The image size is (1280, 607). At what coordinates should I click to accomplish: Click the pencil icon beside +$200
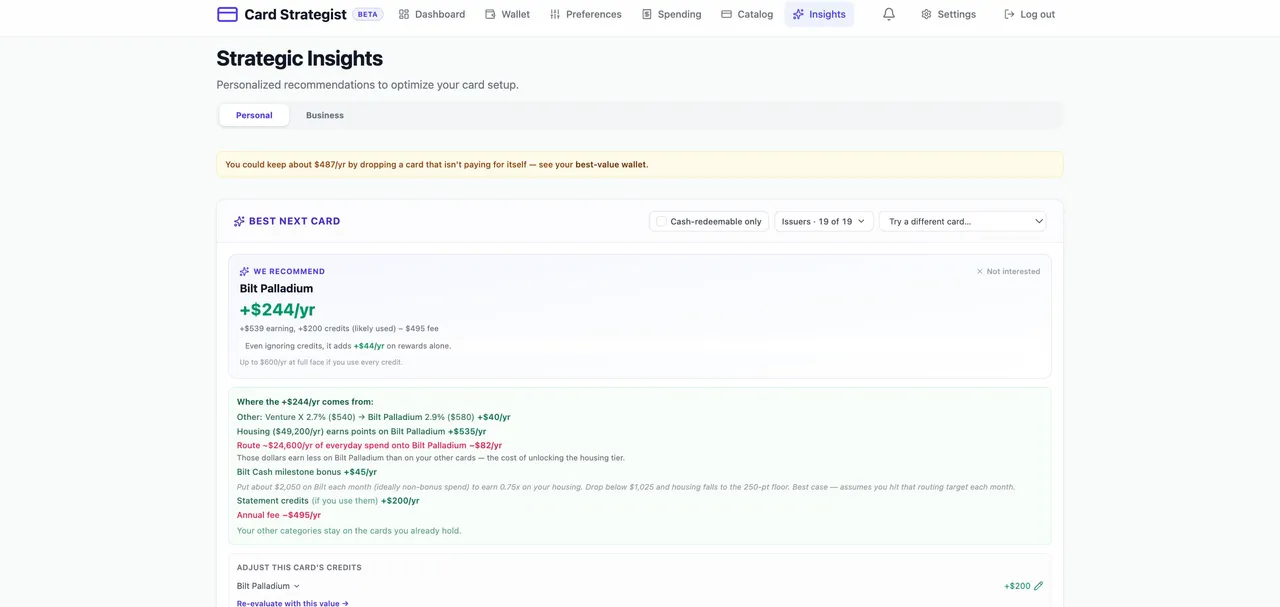coord(1038,586)
